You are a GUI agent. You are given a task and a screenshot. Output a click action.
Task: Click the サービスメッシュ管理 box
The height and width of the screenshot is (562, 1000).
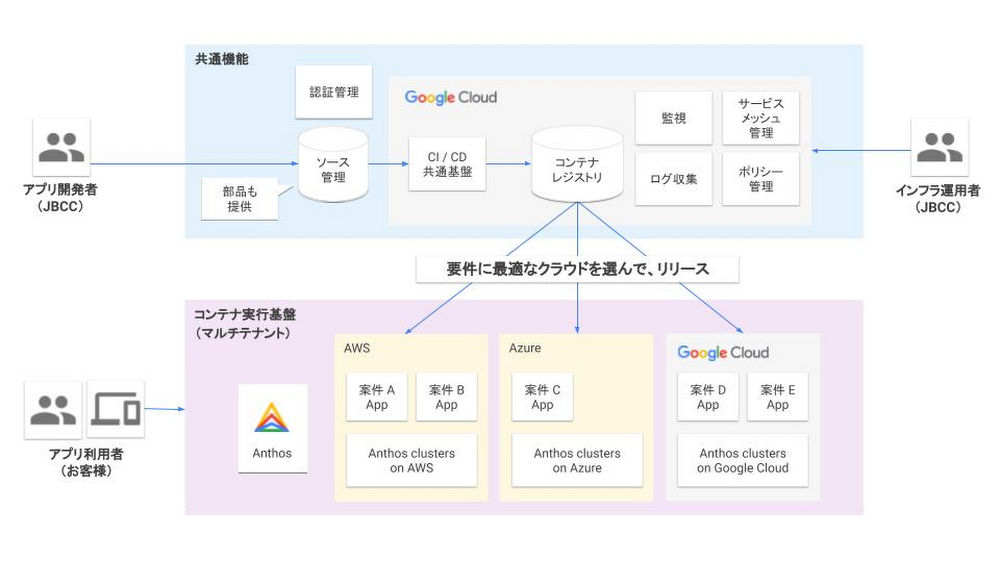pyautogui.click(x=760, y=118)
